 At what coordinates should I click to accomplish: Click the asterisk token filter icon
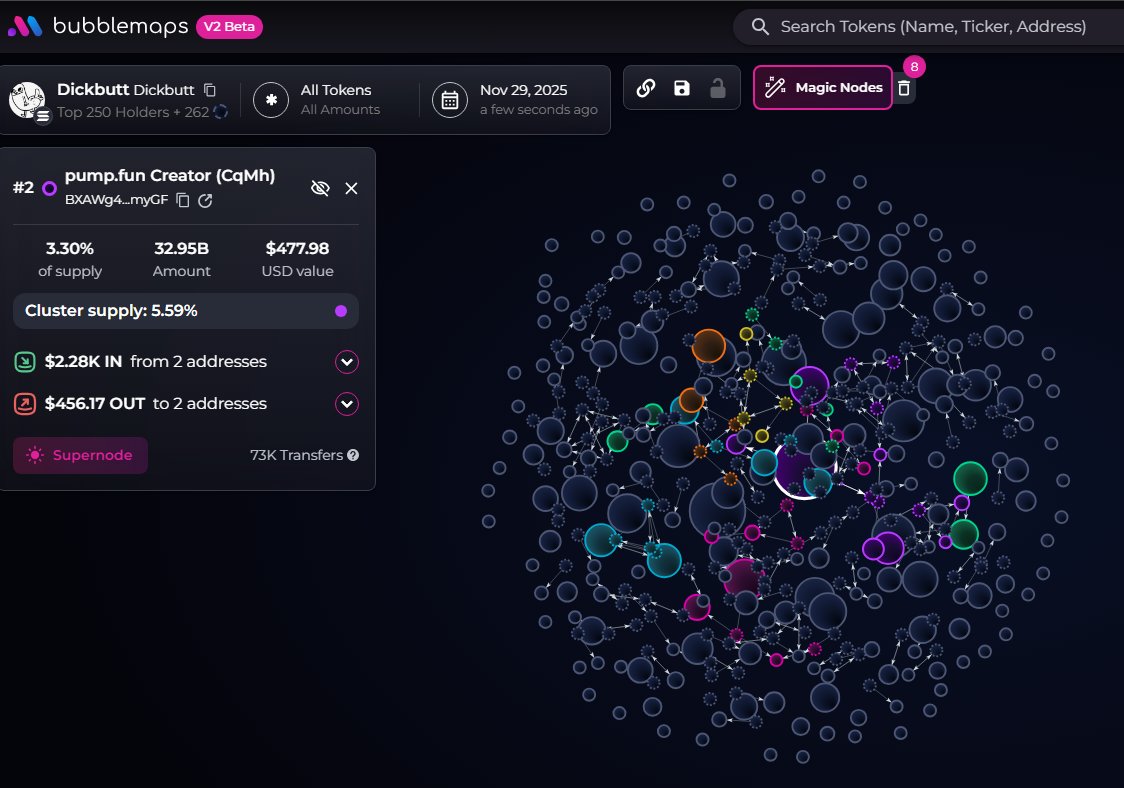(271, 100)
